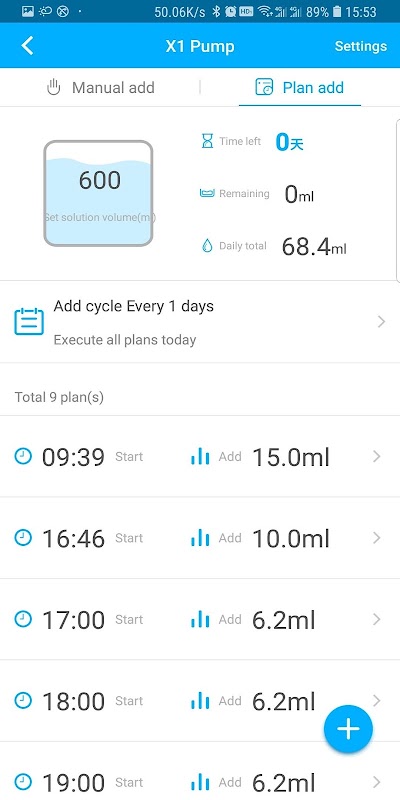
Task: Tap the water drop Daily total icon
Action: tap(207, 246)
